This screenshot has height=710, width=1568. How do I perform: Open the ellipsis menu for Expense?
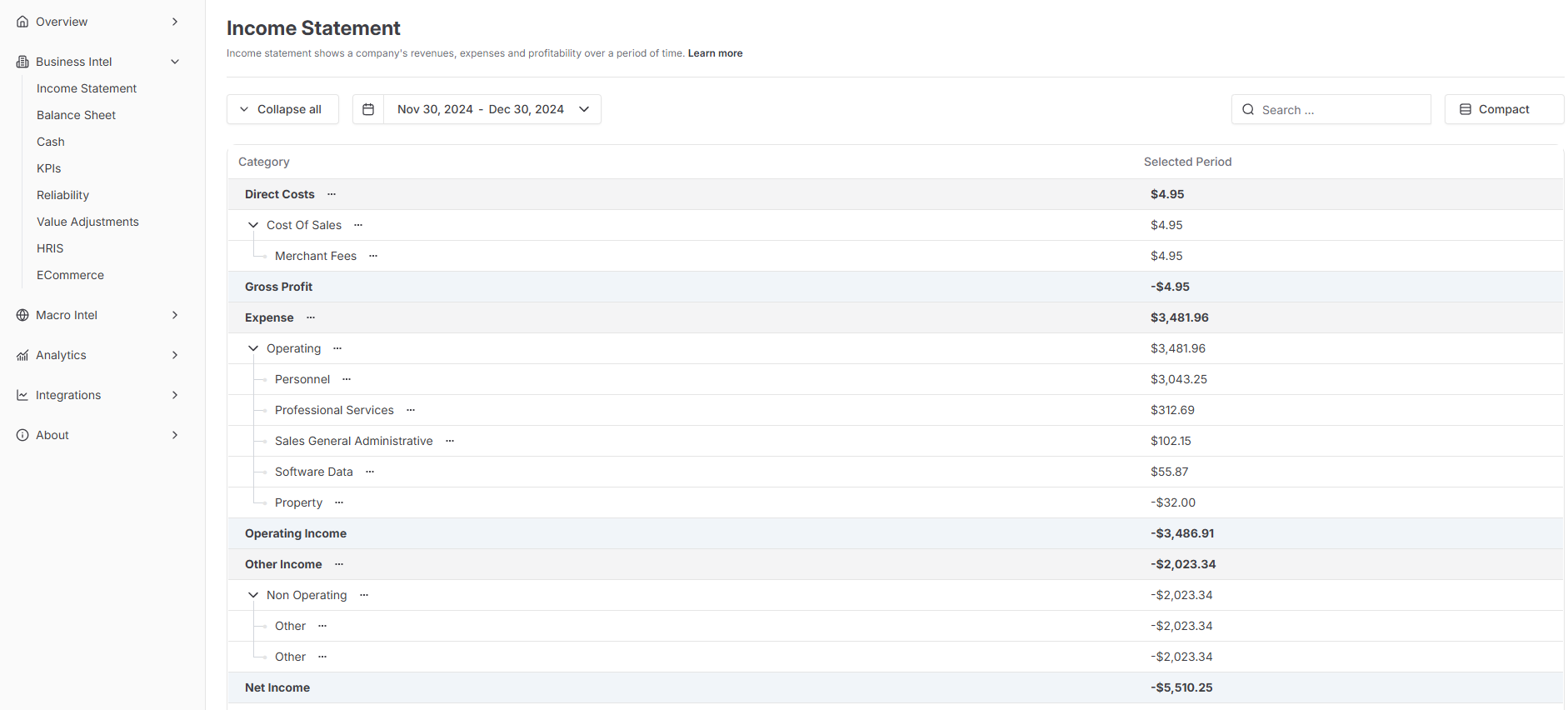(x=311, y=317)
